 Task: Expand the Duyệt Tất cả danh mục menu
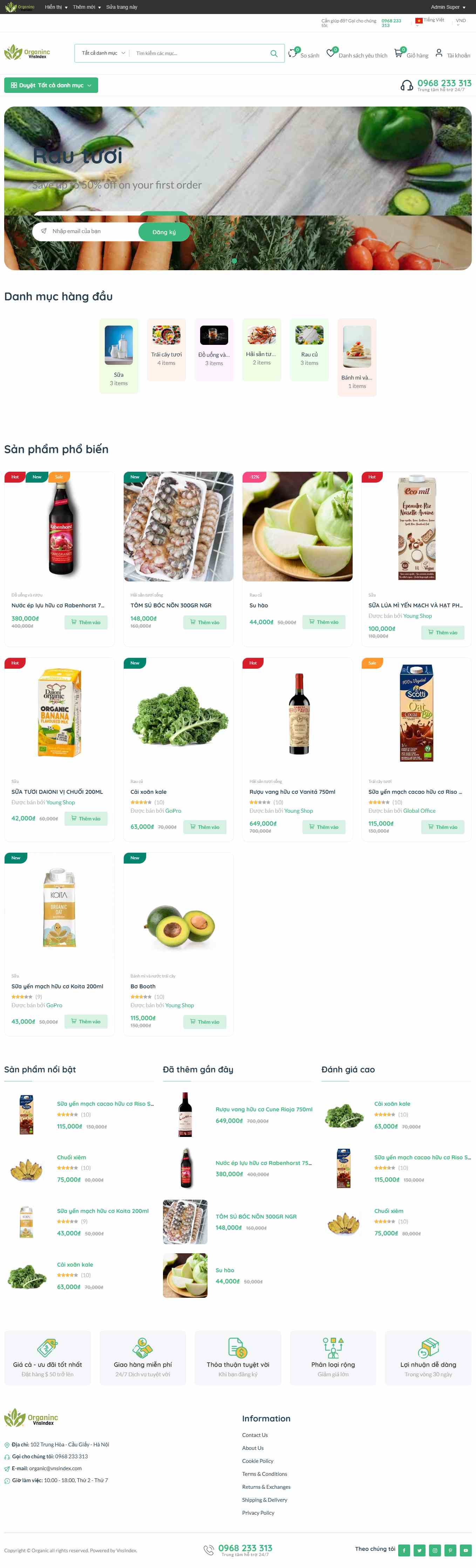[x=51, y=85]
